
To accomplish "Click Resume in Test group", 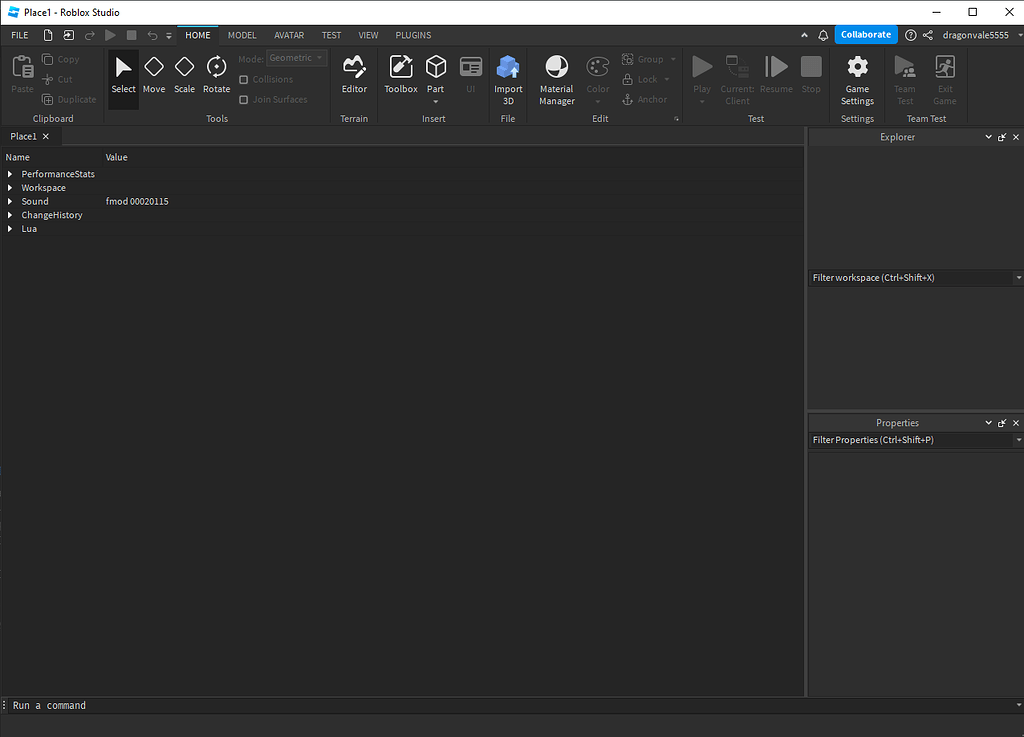I will coord(776,76).
